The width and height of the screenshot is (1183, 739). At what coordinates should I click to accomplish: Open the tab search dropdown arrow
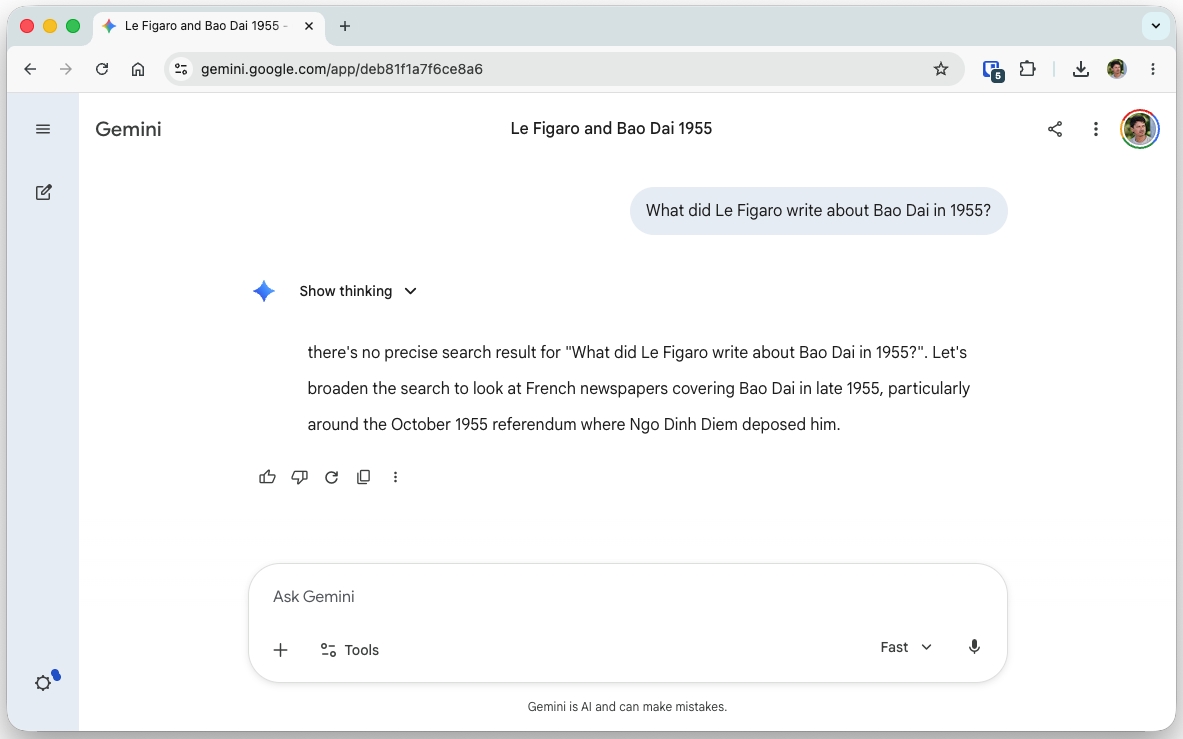(1155, 26)
